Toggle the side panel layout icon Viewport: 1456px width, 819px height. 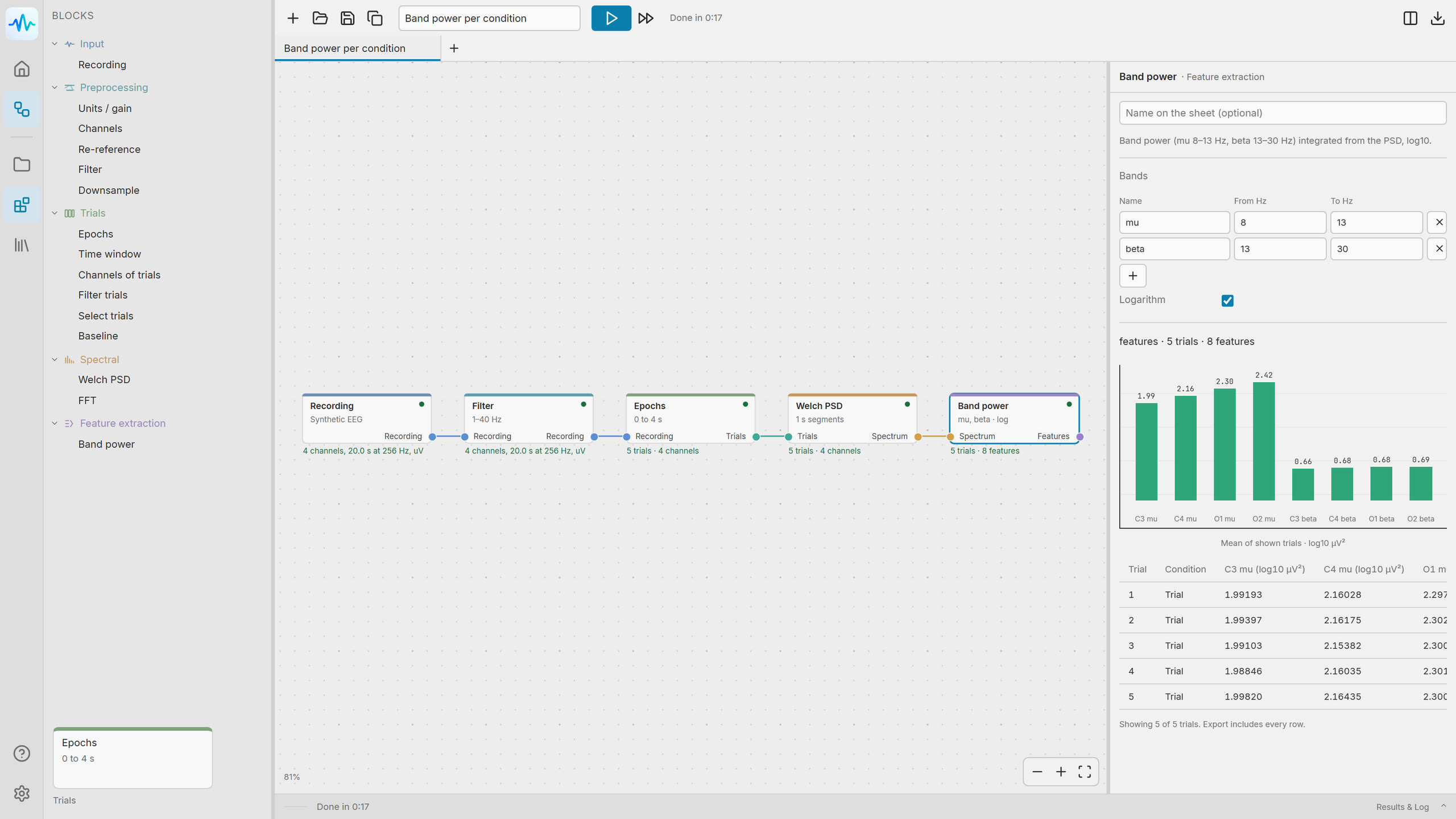point(1410,18)
